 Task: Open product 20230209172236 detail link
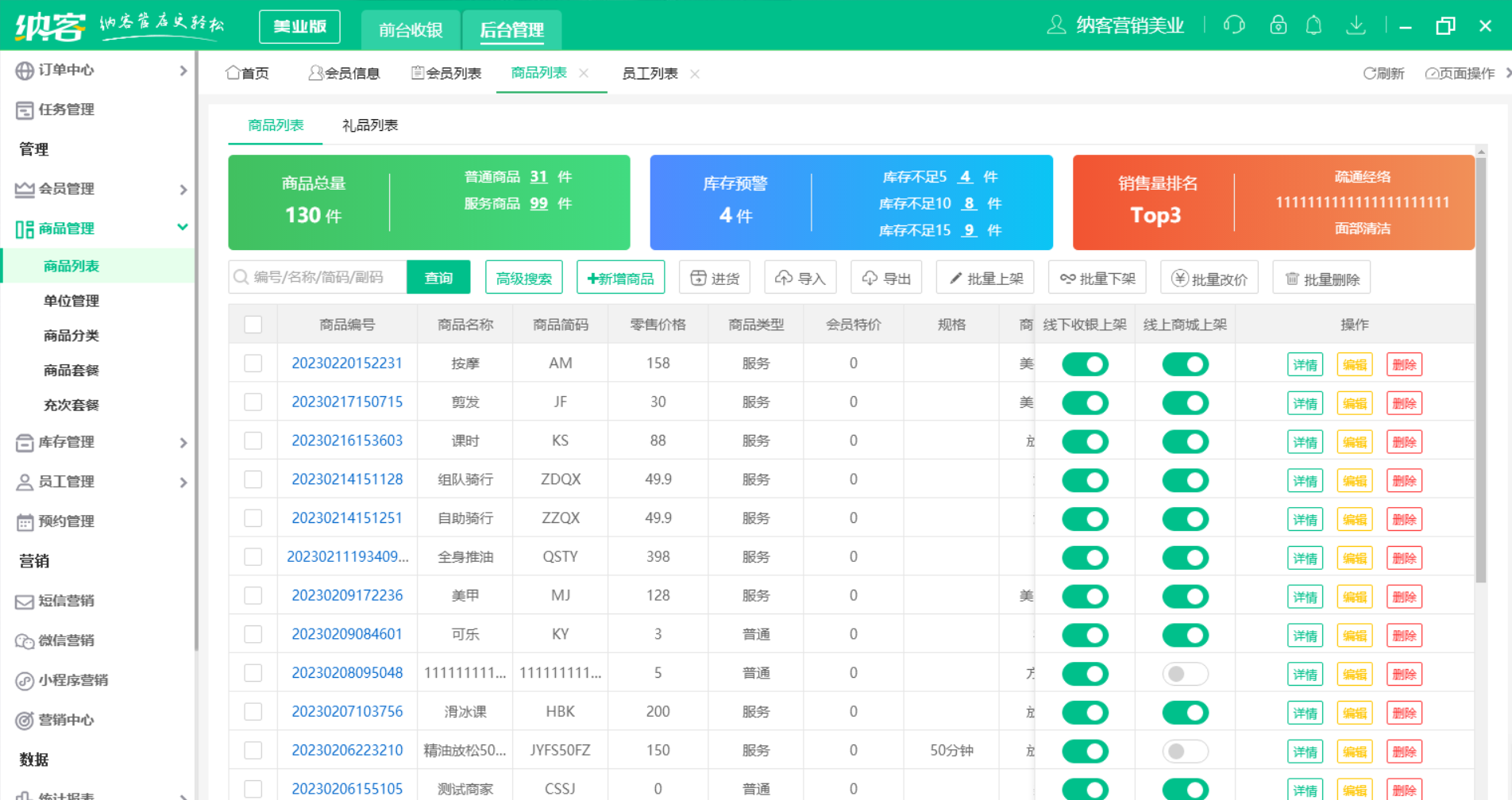347,594
